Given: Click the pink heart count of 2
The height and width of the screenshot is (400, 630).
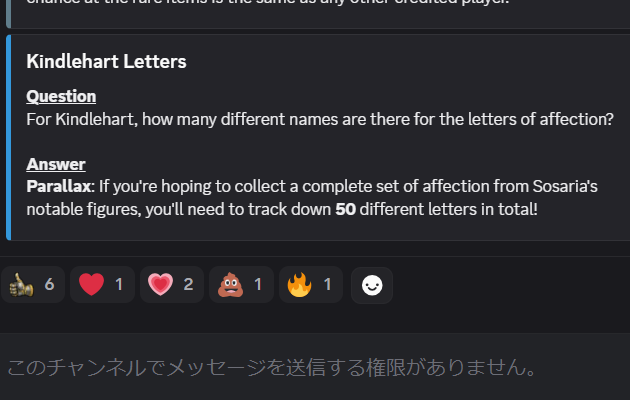Looking at the screenshot, I should pos(188,285).
